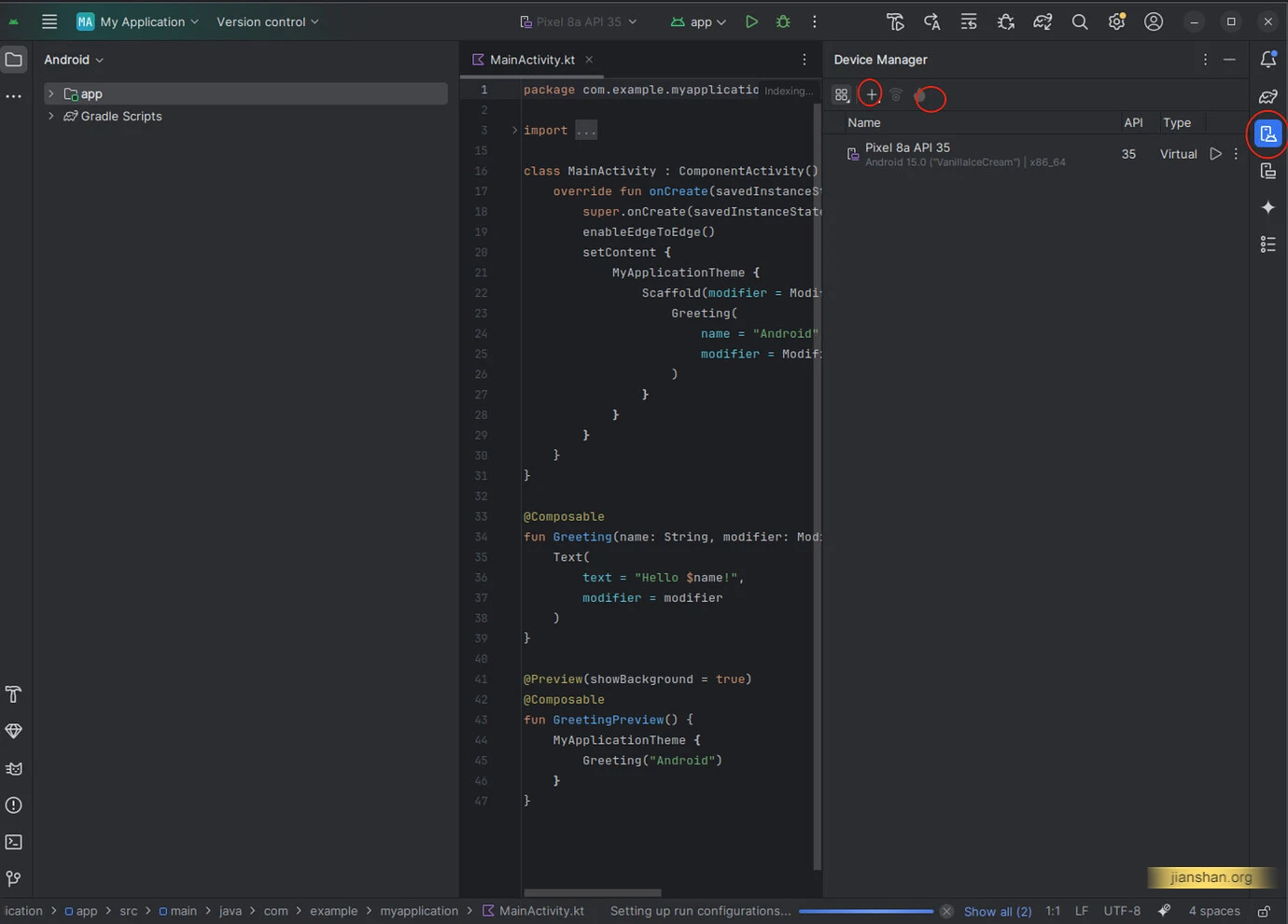Open Running Devices tool window icon
The width and height of the screenshot is (1288, 924).
[1268, 171]
